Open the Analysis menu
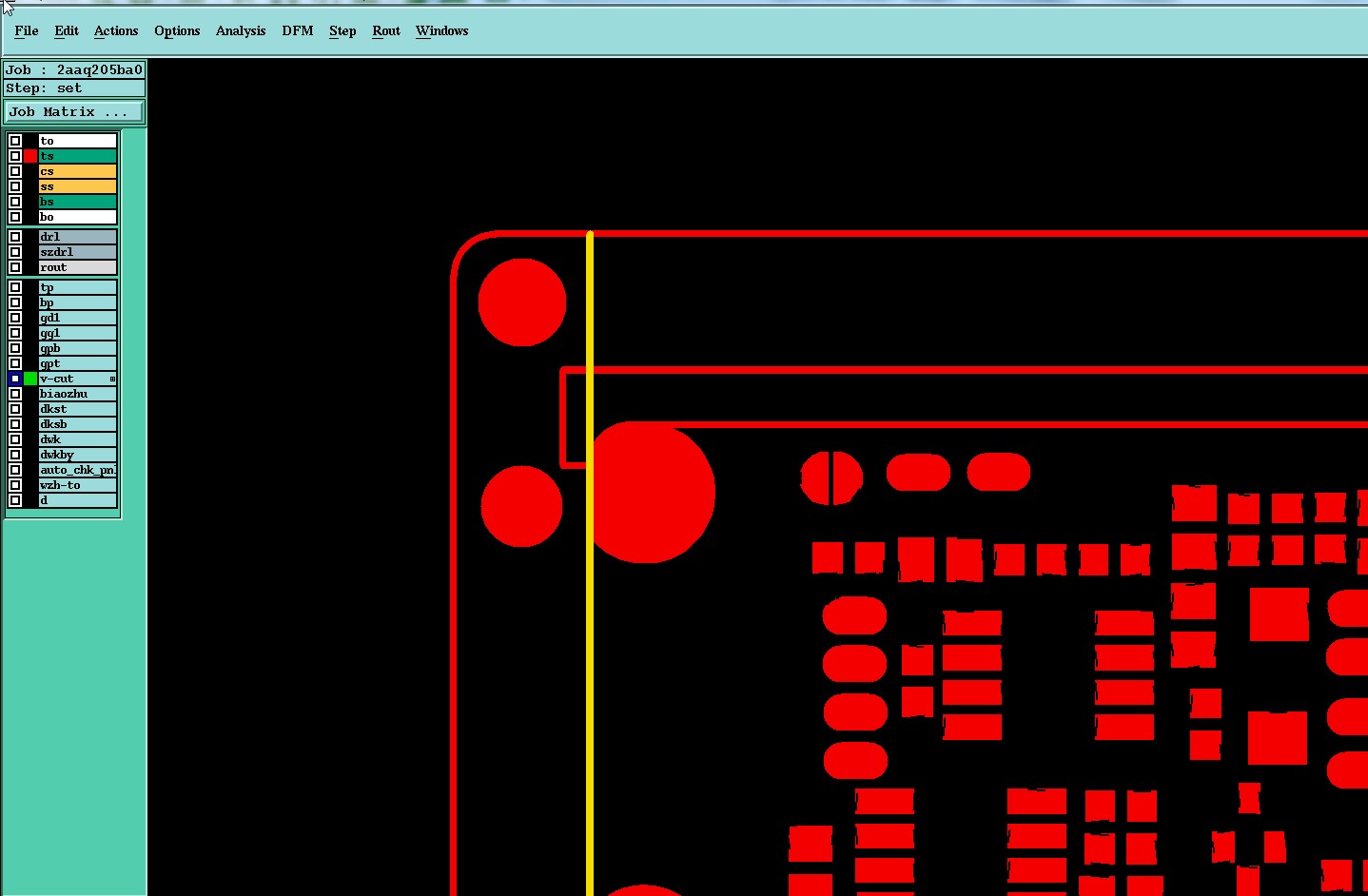This screenshot has width=1368, height=896. click(241, 30)
